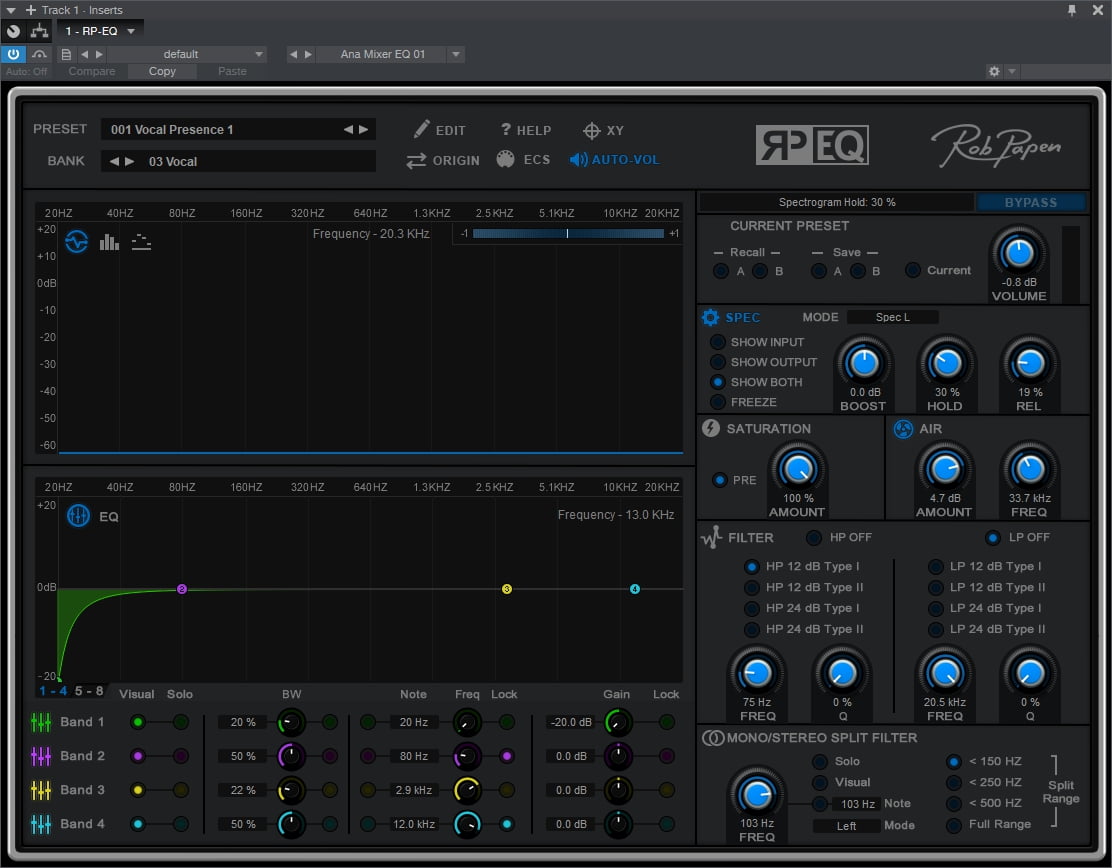This screenshot has height=868, width=1112.
Task: Click the Band 3 yellow faders icon
Action: [41, 790]
